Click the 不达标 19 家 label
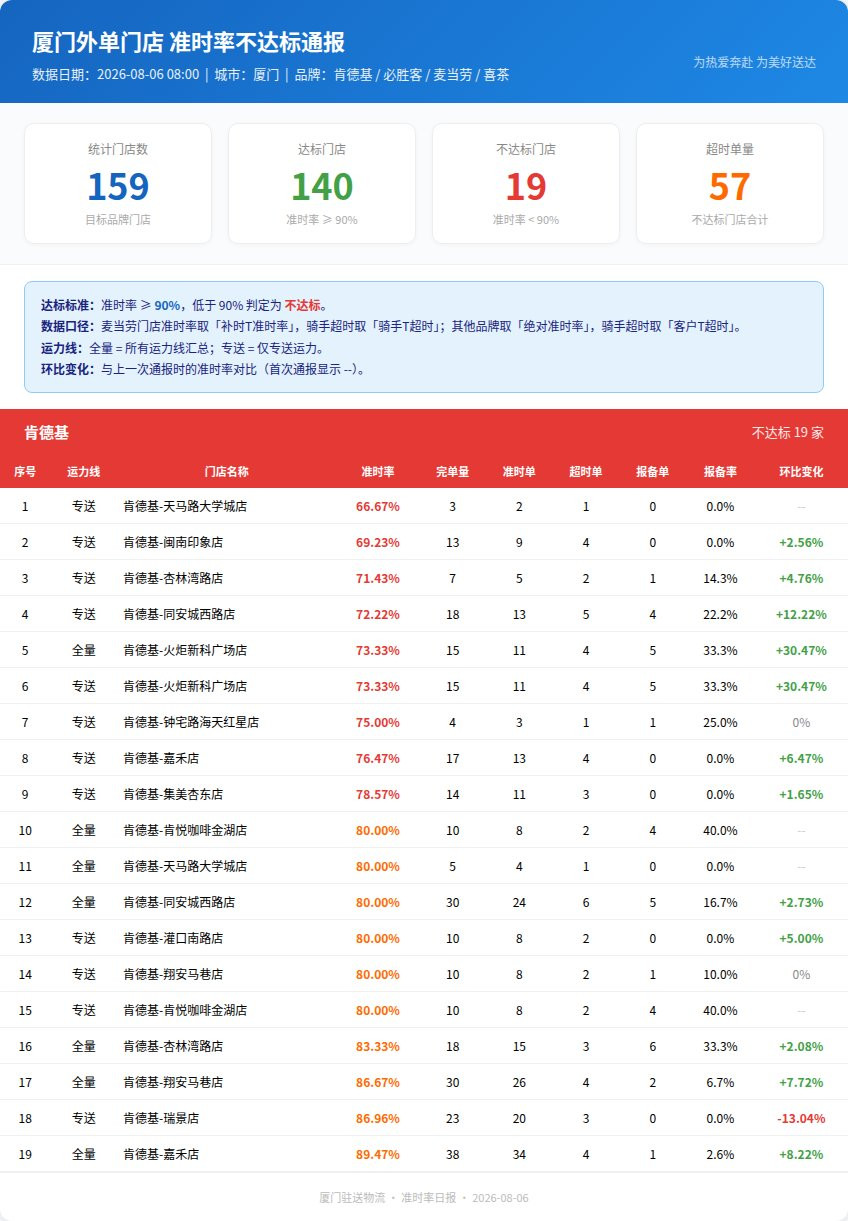This screenshot has width=848, height=1221. coord(788,433)
